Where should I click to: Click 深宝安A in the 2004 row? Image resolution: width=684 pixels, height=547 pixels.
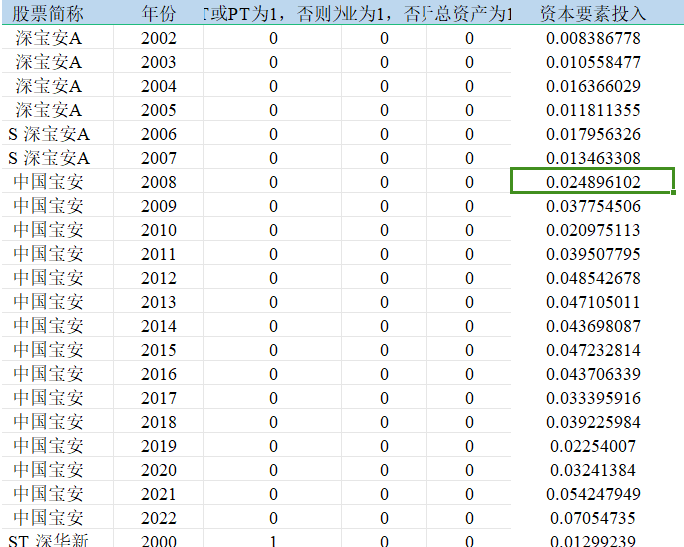click(x=48, y=86)
